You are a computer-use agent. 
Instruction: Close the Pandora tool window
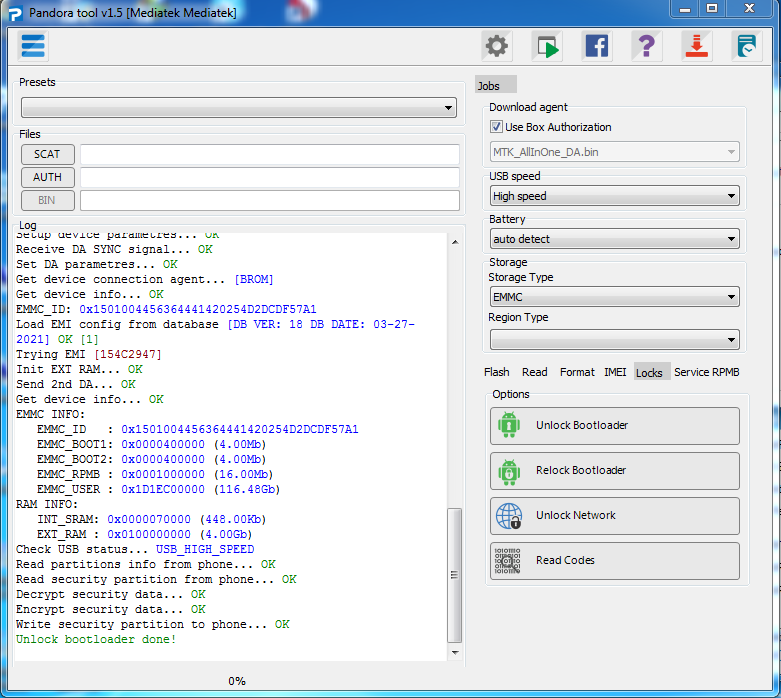pos(749,8)
